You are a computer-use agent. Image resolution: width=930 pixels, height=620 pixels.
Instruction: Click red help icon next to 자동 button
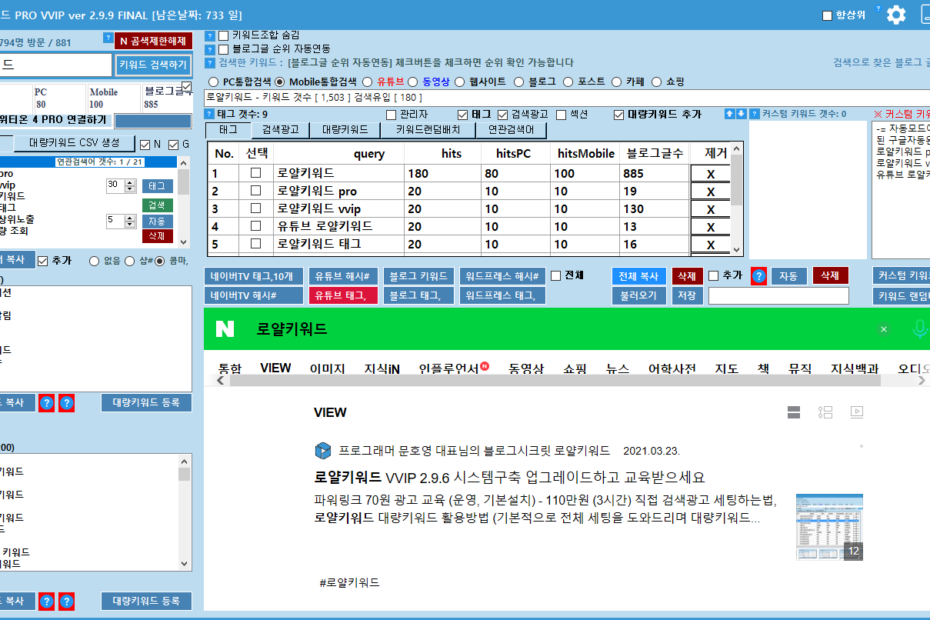pos(759,276)
